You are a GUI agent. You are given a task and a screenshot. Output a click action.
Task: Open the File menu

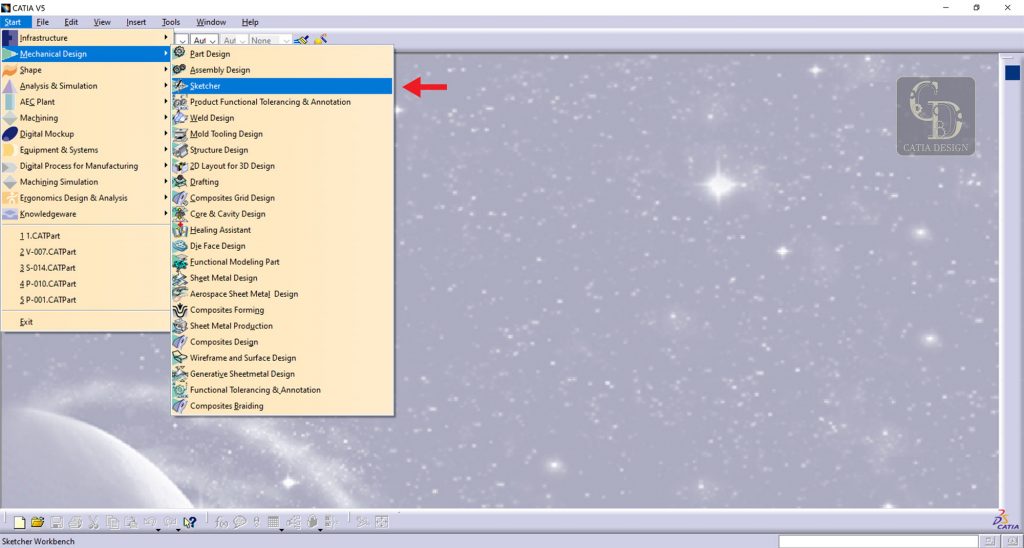[42, 22]
